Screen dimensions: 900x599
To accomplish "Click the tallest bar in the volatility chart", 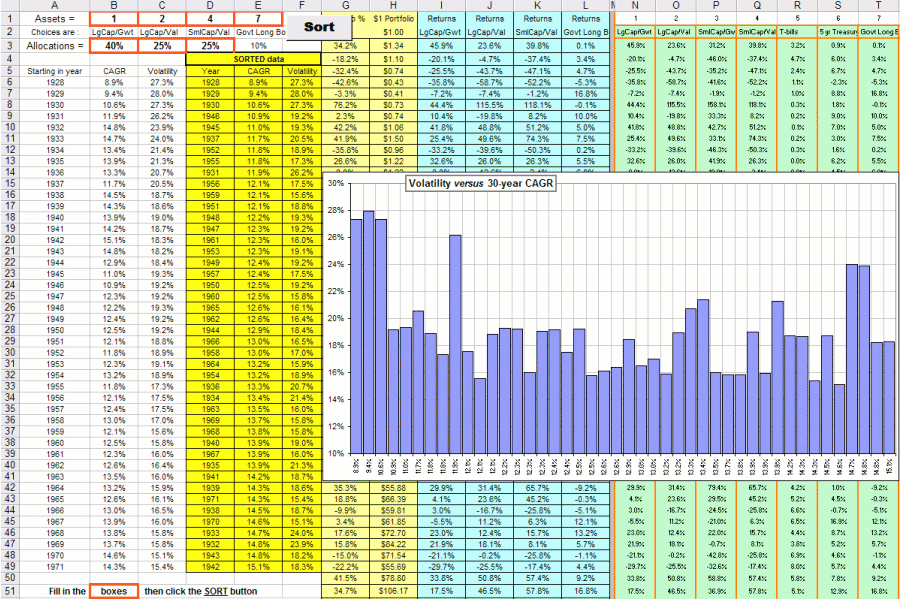I will (x=368, y=332).
